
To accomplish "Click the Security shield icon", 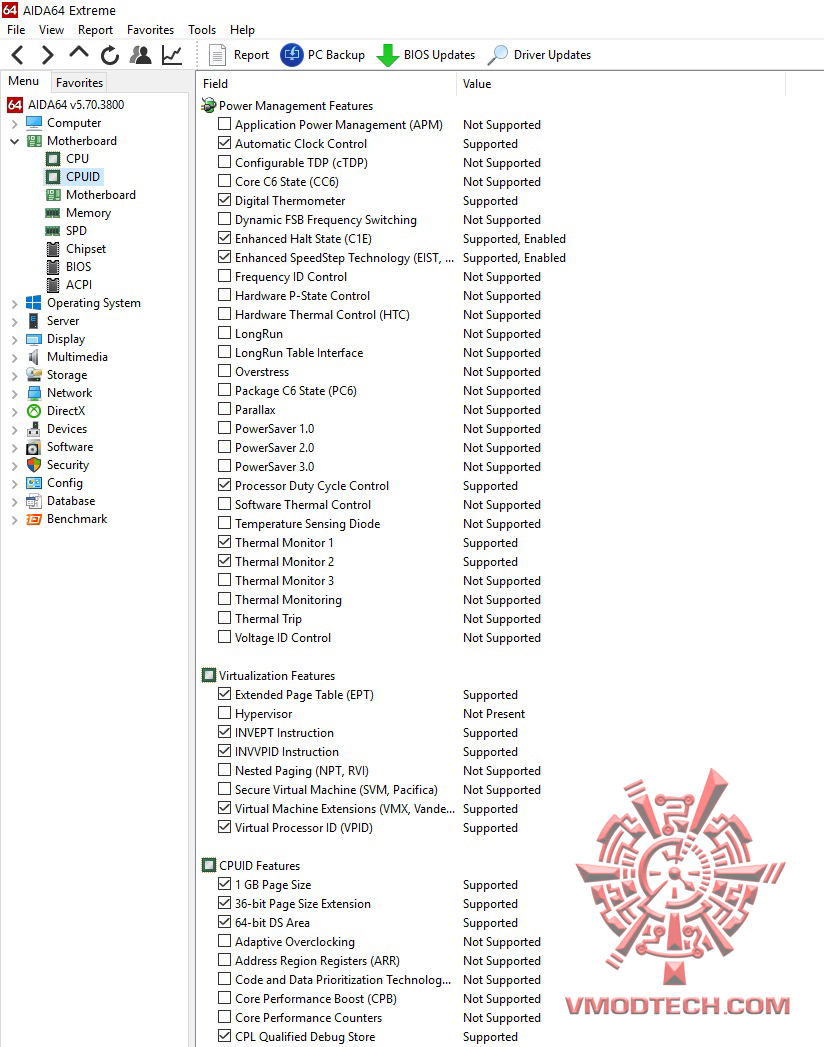I will (x=34, y=465).
